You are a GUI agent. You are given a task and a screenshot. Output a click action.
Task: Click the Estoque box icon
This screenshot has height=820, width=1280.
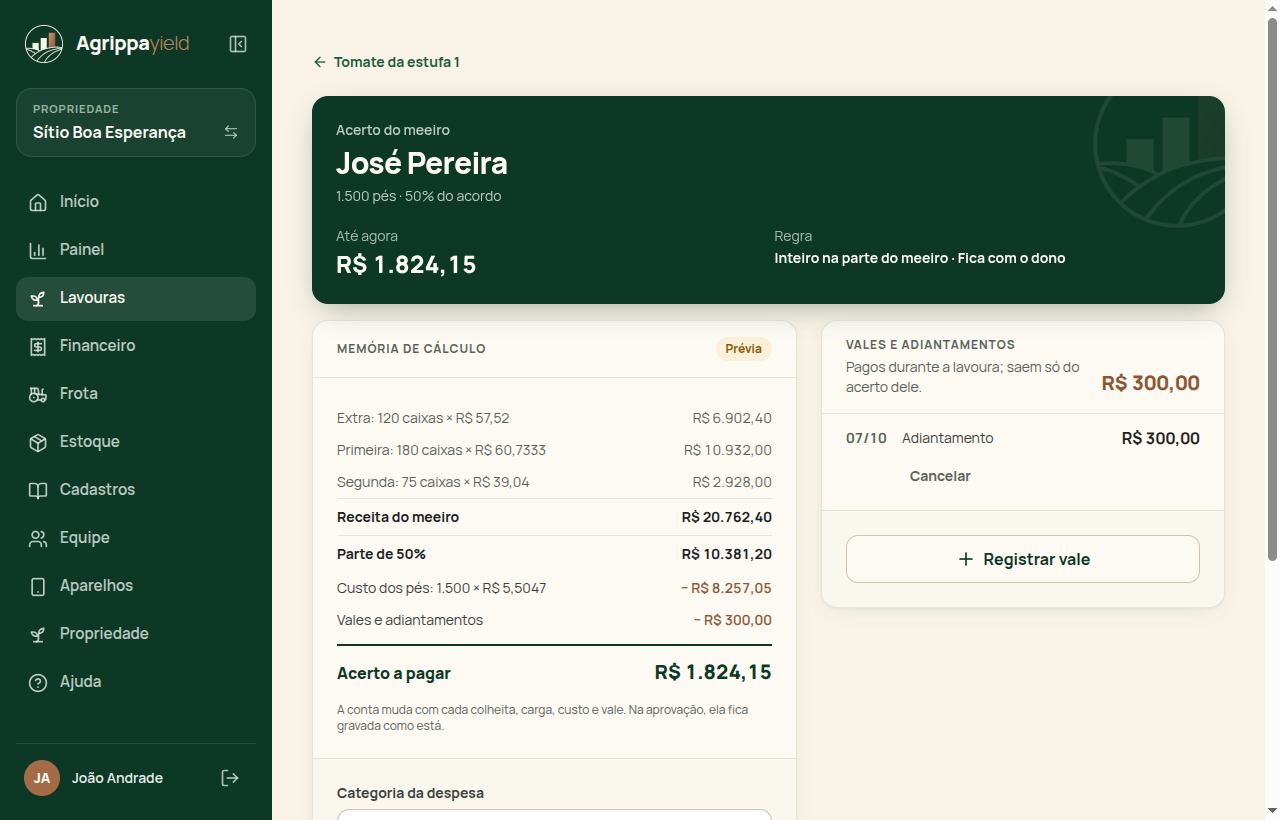[38, 442]
